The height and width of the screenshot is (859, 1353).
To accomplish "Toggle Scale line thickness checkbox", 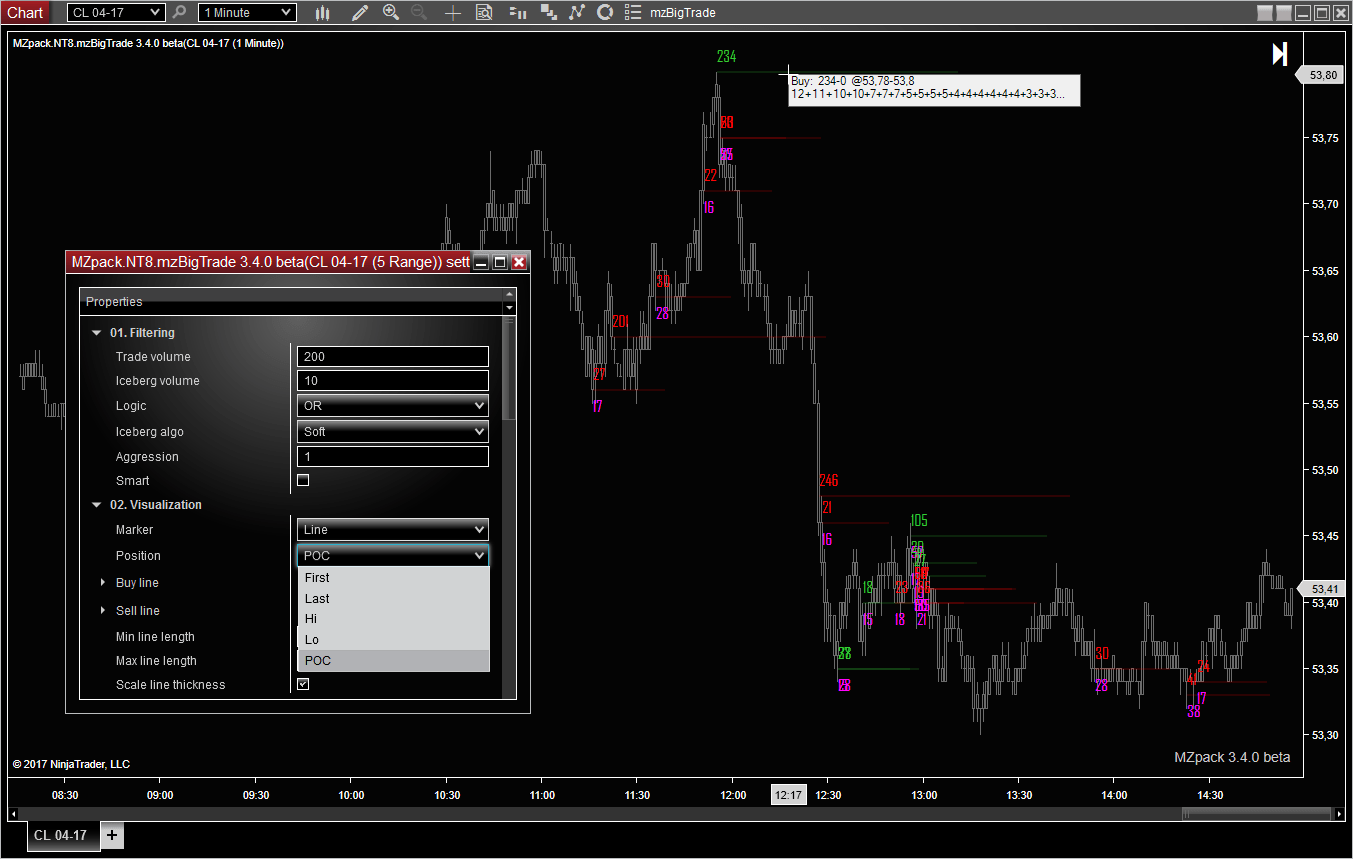I will 303,684.
